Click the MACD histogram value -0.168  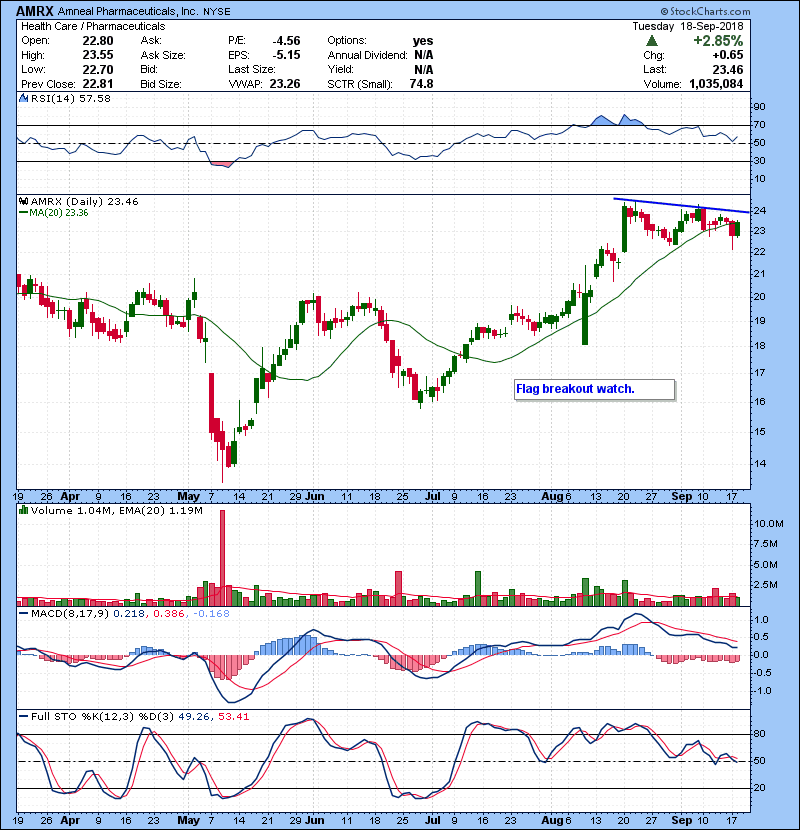tap(211, 614)
